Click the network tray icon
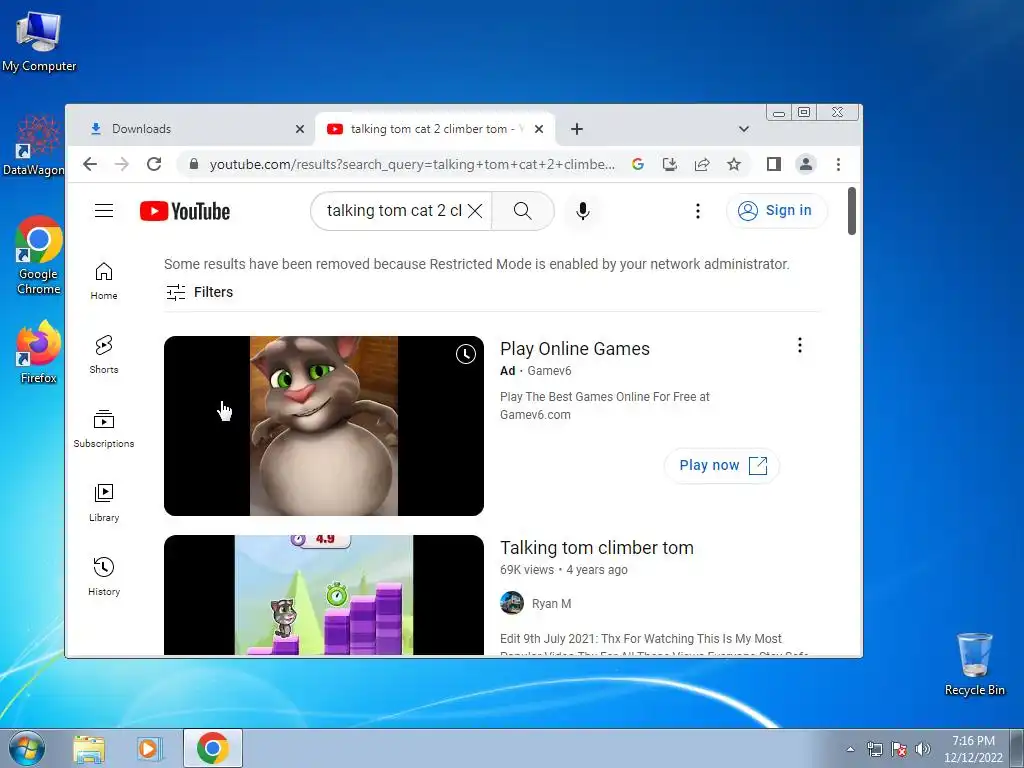Image resolution: width=1024 pixels, height=768 pixels. tap(874, 749)
